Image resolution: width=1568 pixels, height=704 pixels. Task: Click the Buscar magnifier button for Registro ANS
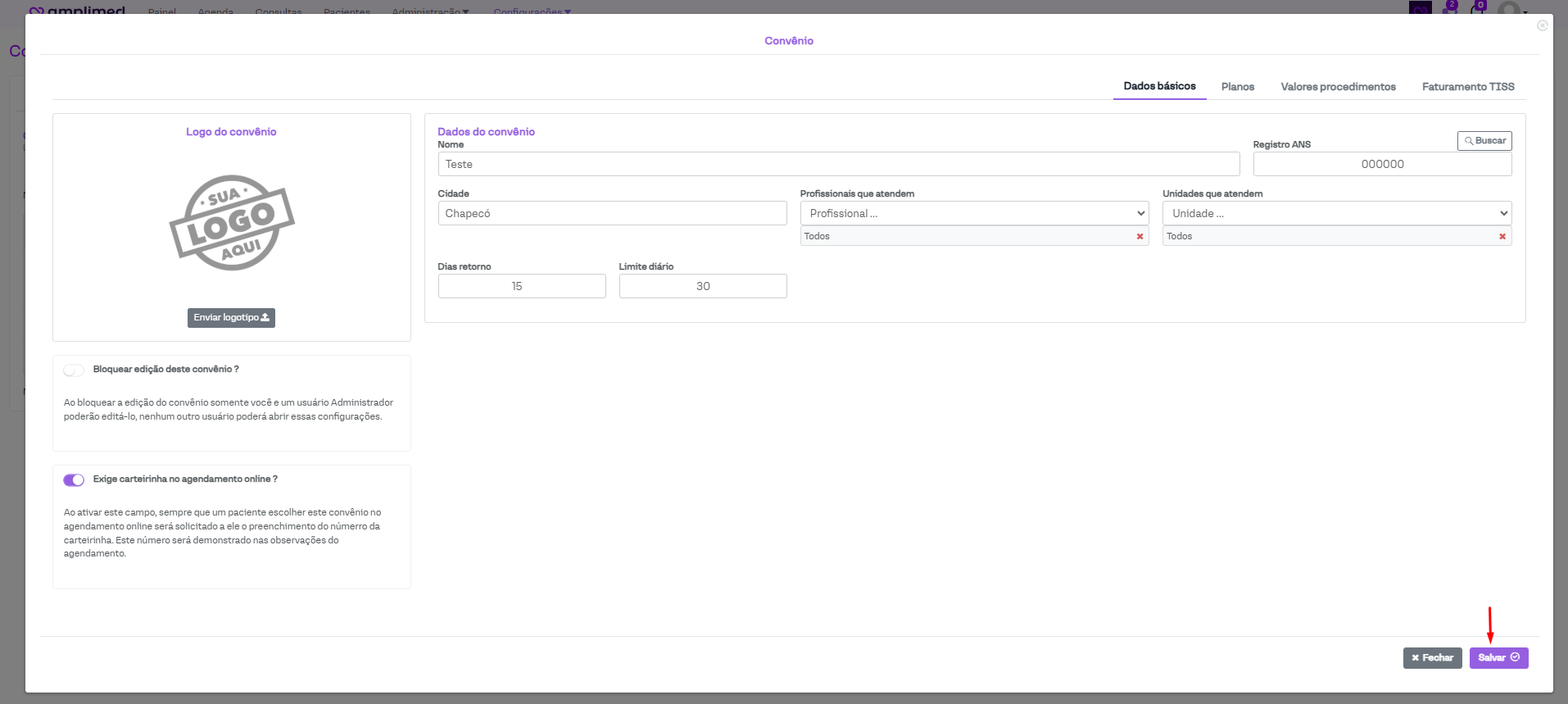1484,141
